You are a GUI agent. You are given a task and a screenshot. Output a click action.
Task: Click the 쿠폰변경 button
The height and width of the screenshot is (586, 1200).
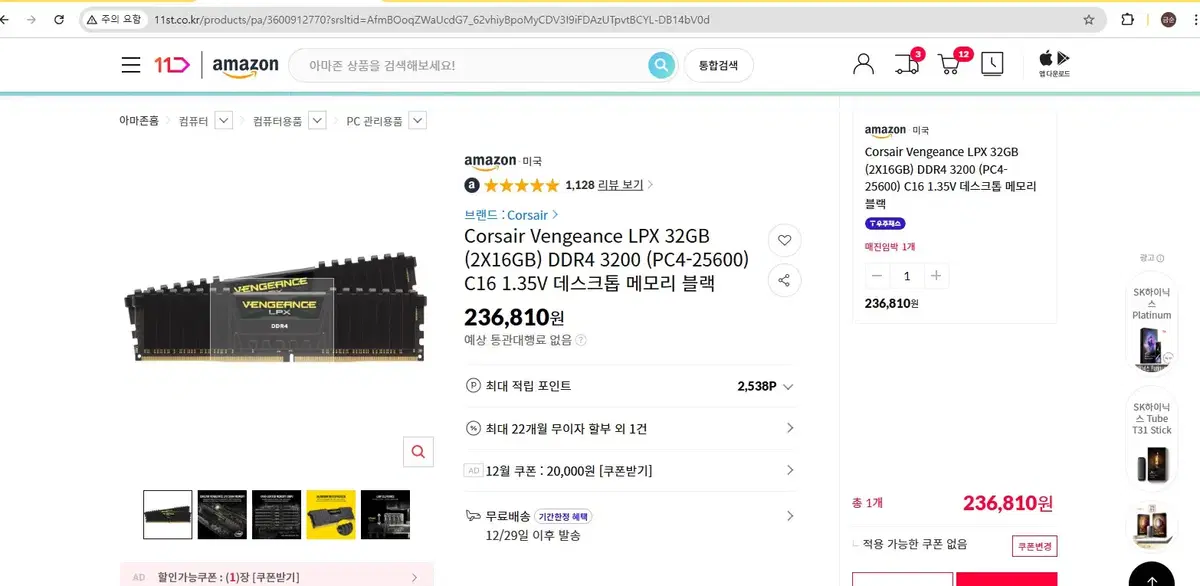coord(1035,546)
